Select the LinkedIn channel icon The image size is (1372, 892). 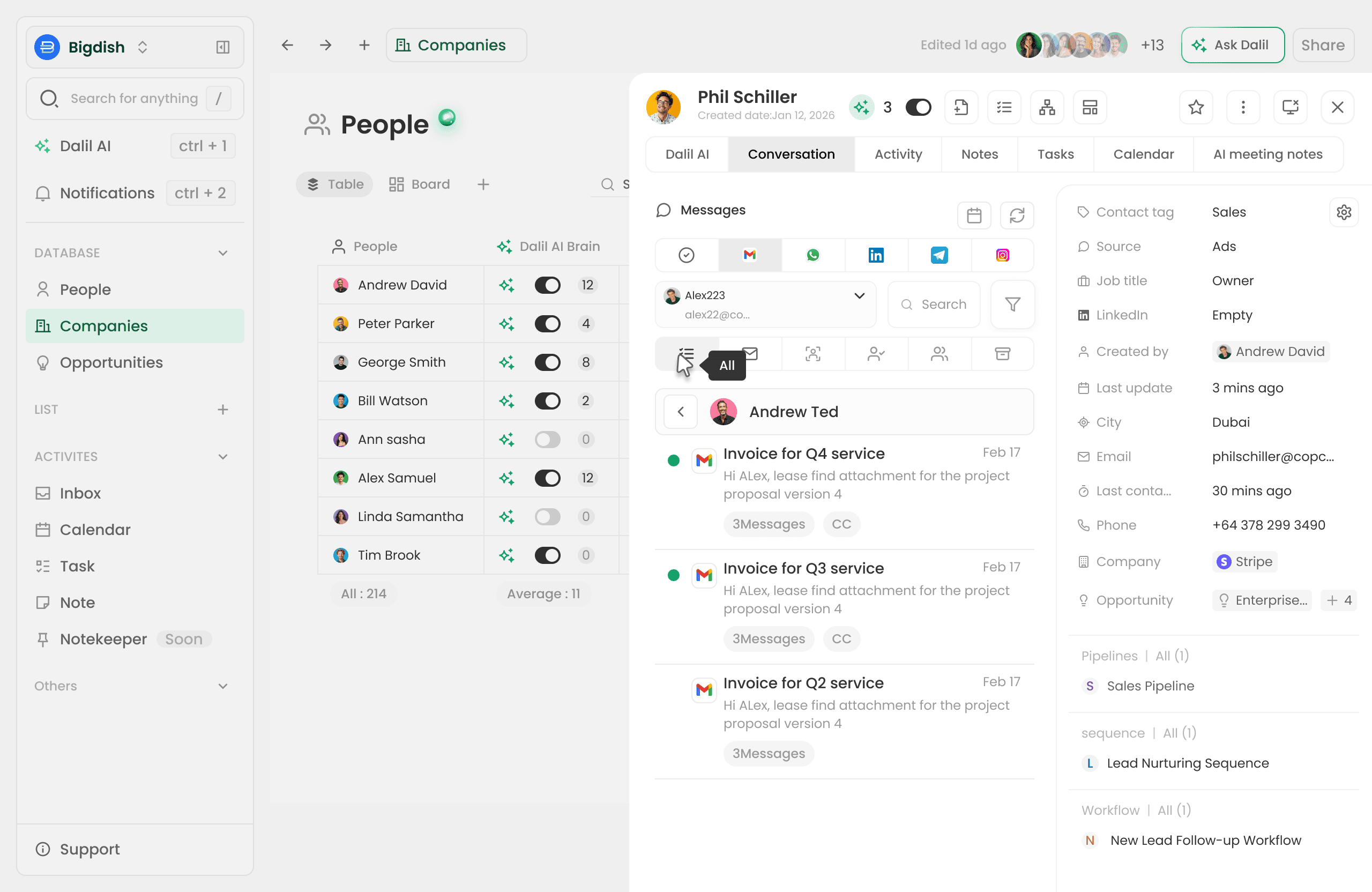[876, 255]
